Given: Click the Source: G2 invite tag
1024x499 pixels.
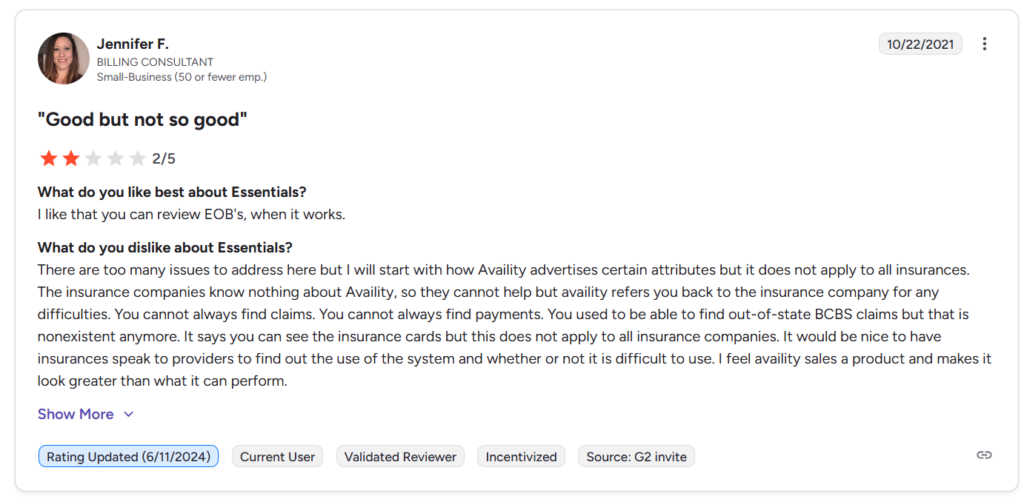Looking at the screenshot, I should [x=636, y=457].
